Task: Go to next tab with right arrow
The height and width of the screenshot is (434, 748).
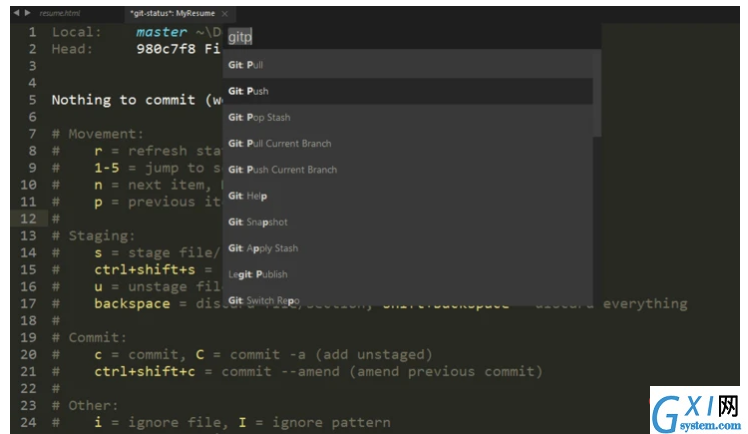Action: [27, 13]
